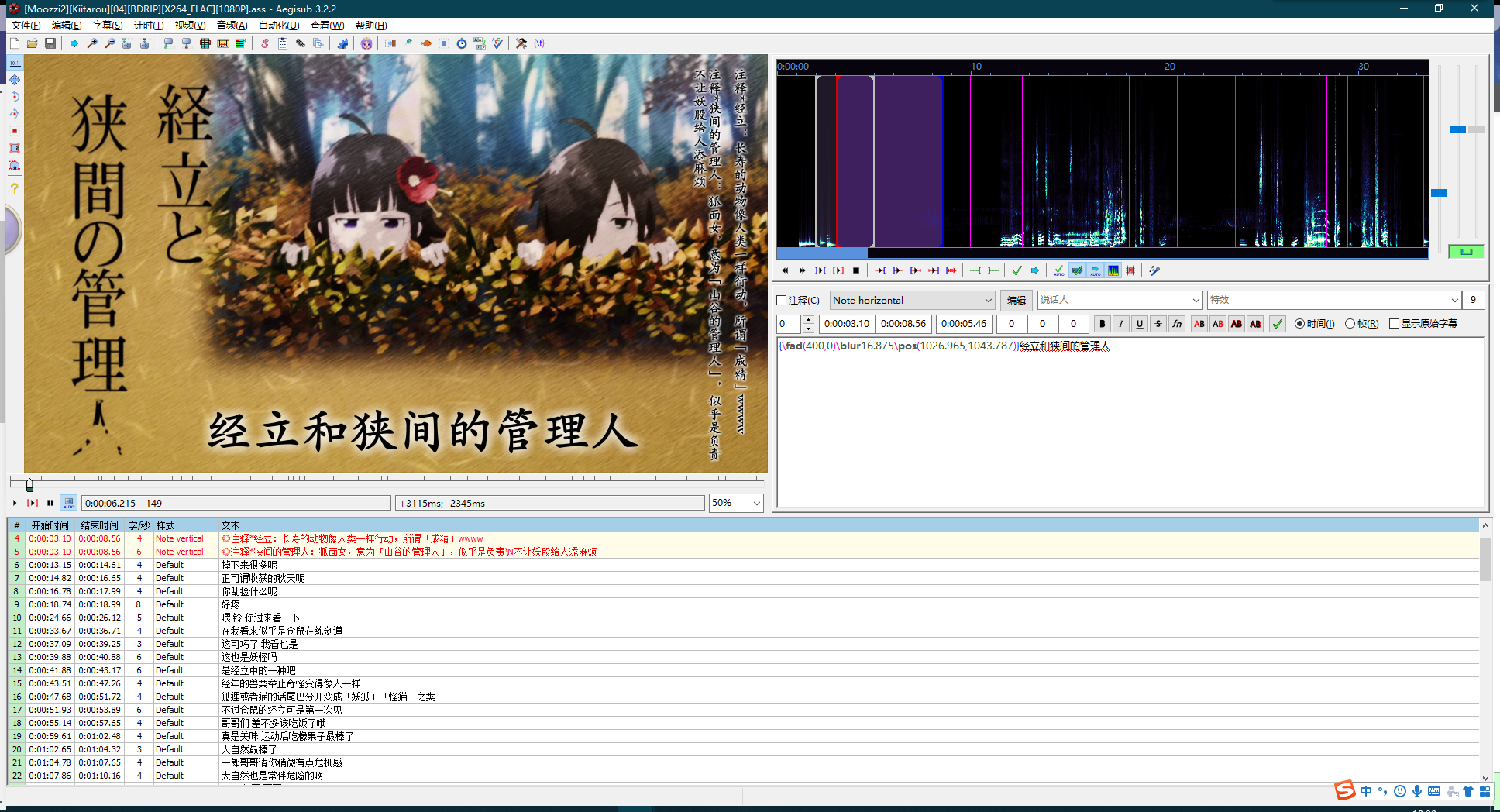
Task: Commit audio timing with green checkmark
Action: [1017, 270]
